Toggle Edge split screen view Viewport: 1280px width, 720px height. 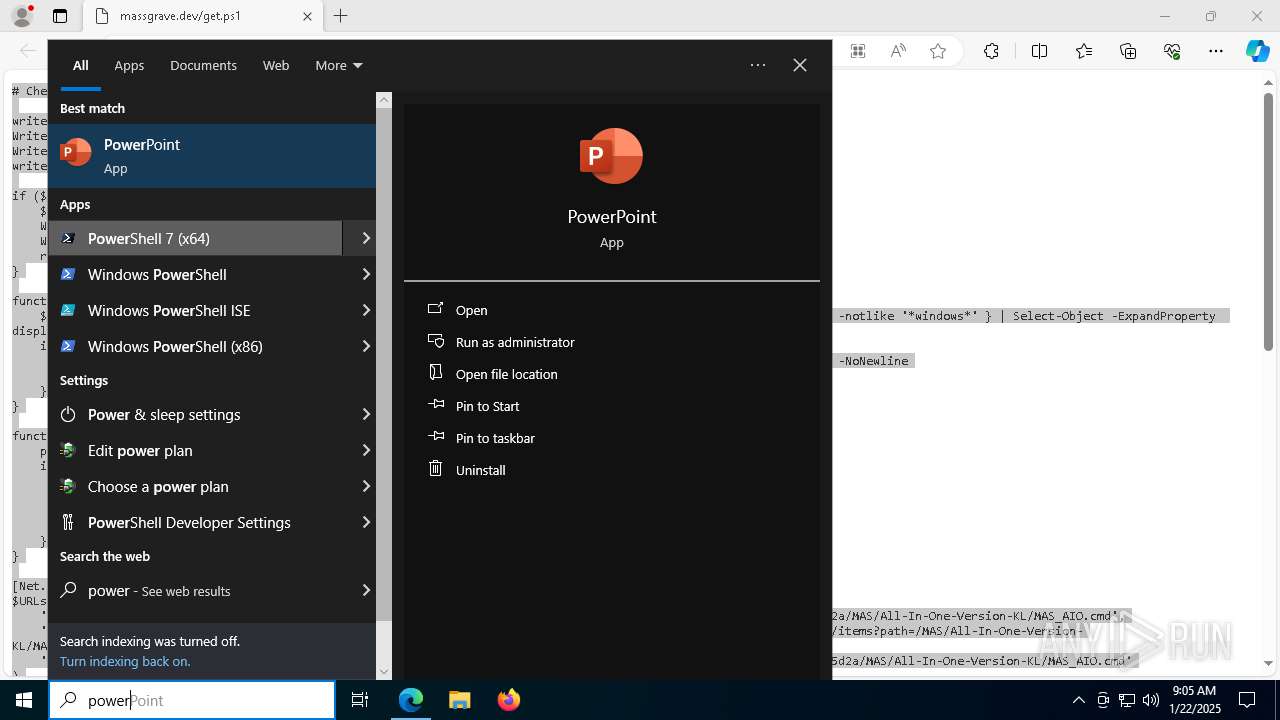(1039, 51)
